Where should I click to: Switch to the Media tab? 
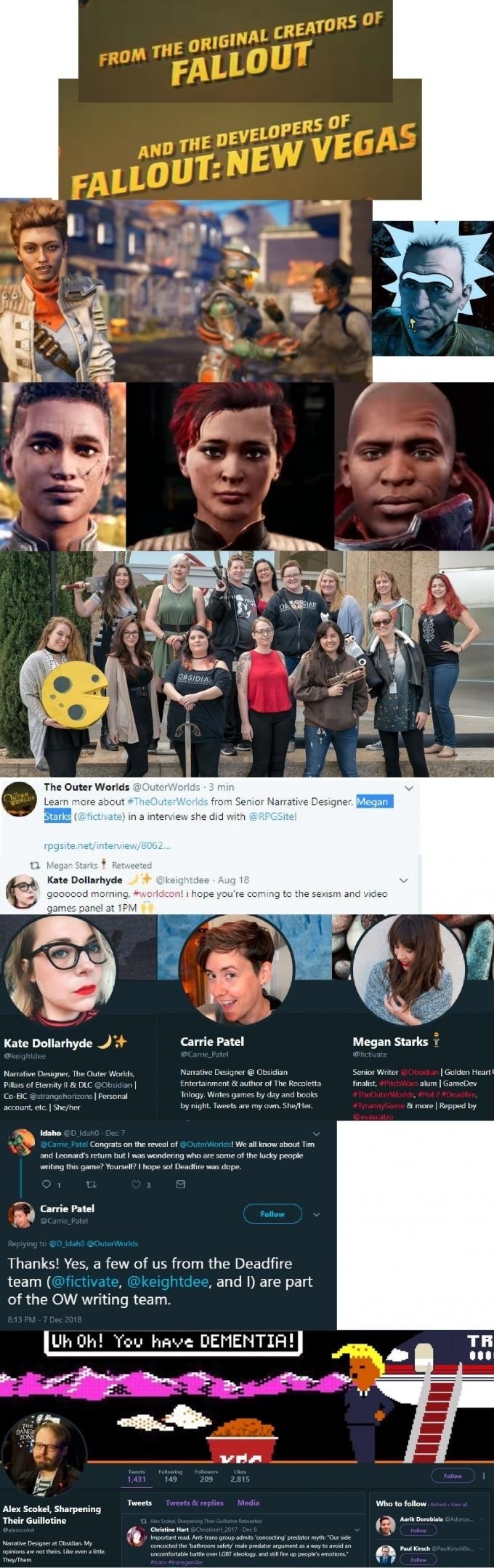pos(248,1503)
